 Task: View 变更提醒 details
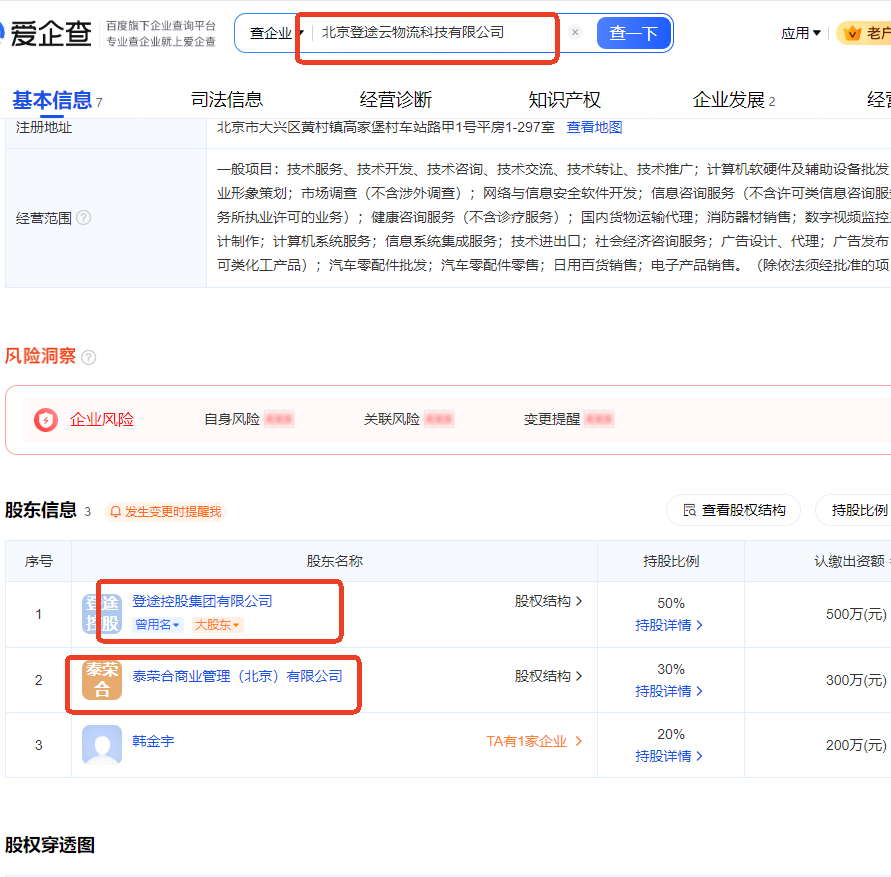point(568,419)
